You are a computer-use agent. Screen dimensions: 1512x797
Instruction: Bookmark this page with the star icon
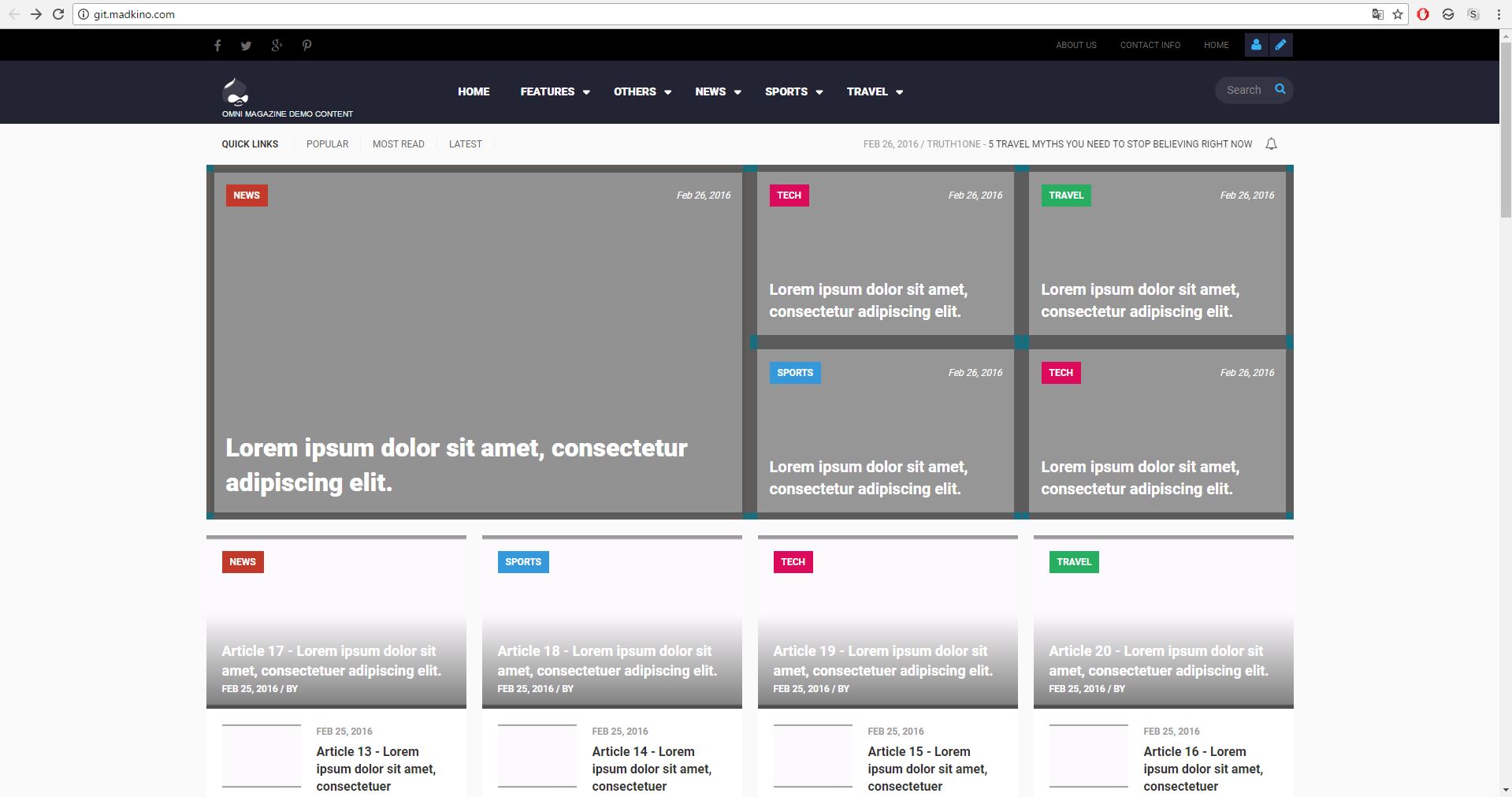1398,14
